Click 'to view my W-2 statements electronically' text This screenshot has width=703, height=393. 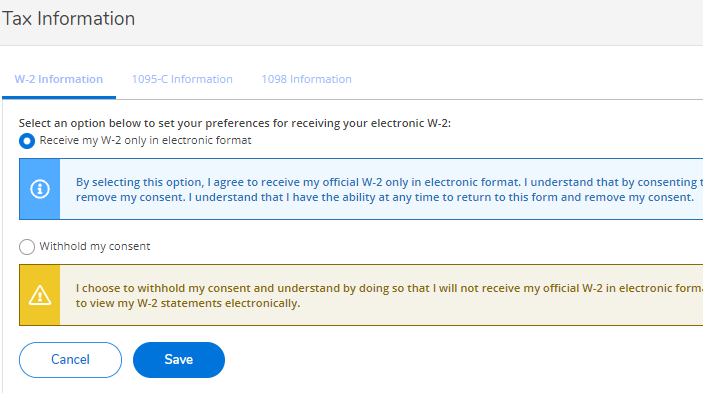(x=188, y=303)
